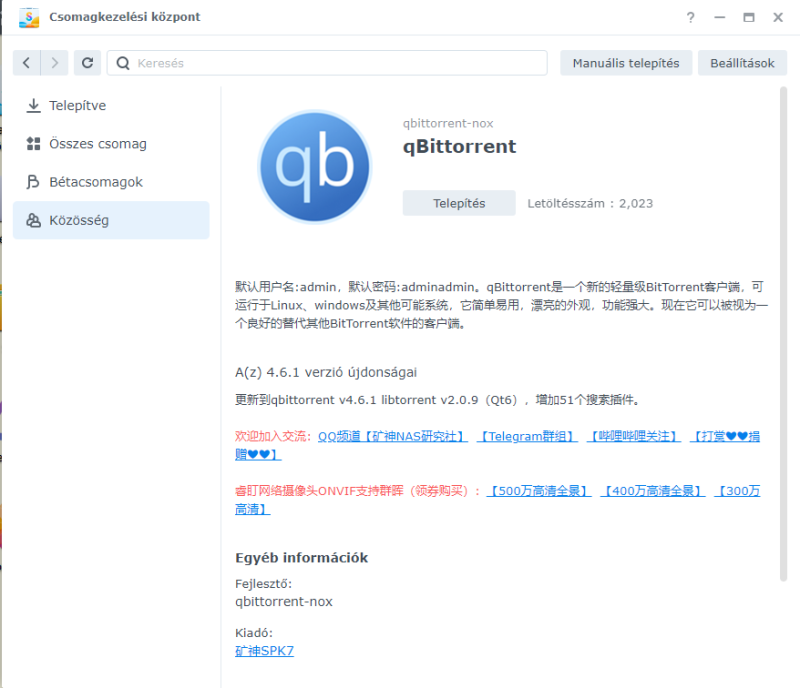Open the 500万高清全景 link
The height and width of the screenshot is (688, 800).
click(539, 491)
